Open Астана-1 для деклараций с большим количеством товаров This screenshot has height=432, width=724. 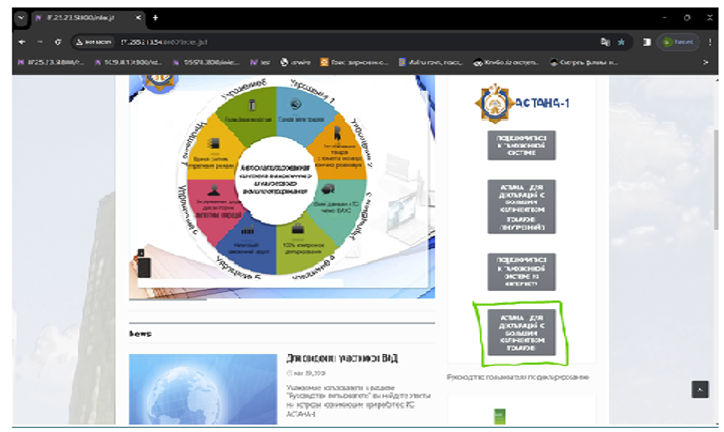(x=521, y=332)
